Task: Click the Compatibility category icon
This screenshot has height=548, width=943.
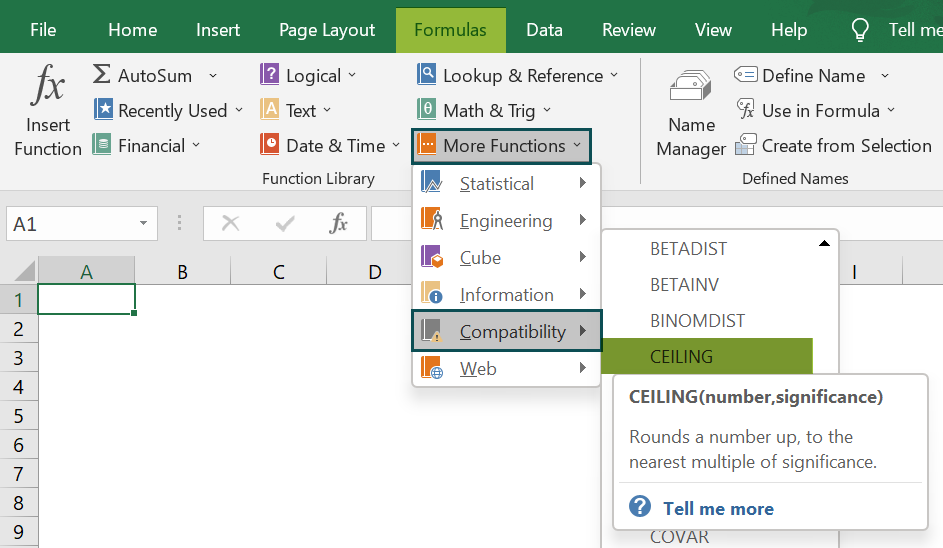Action: [x=432, y=331]
